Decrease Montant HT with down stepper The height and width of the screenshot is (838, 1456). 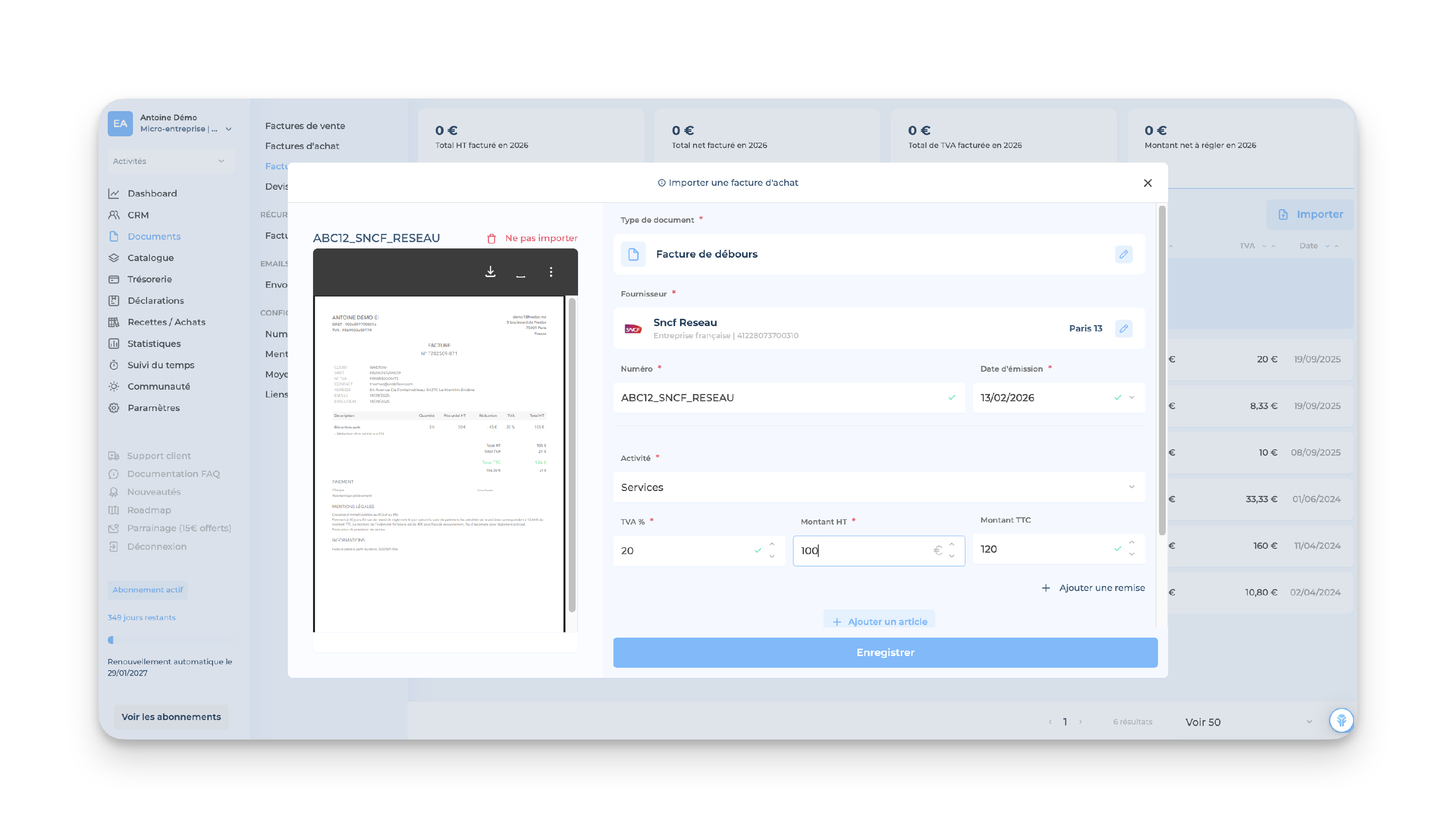951,556
